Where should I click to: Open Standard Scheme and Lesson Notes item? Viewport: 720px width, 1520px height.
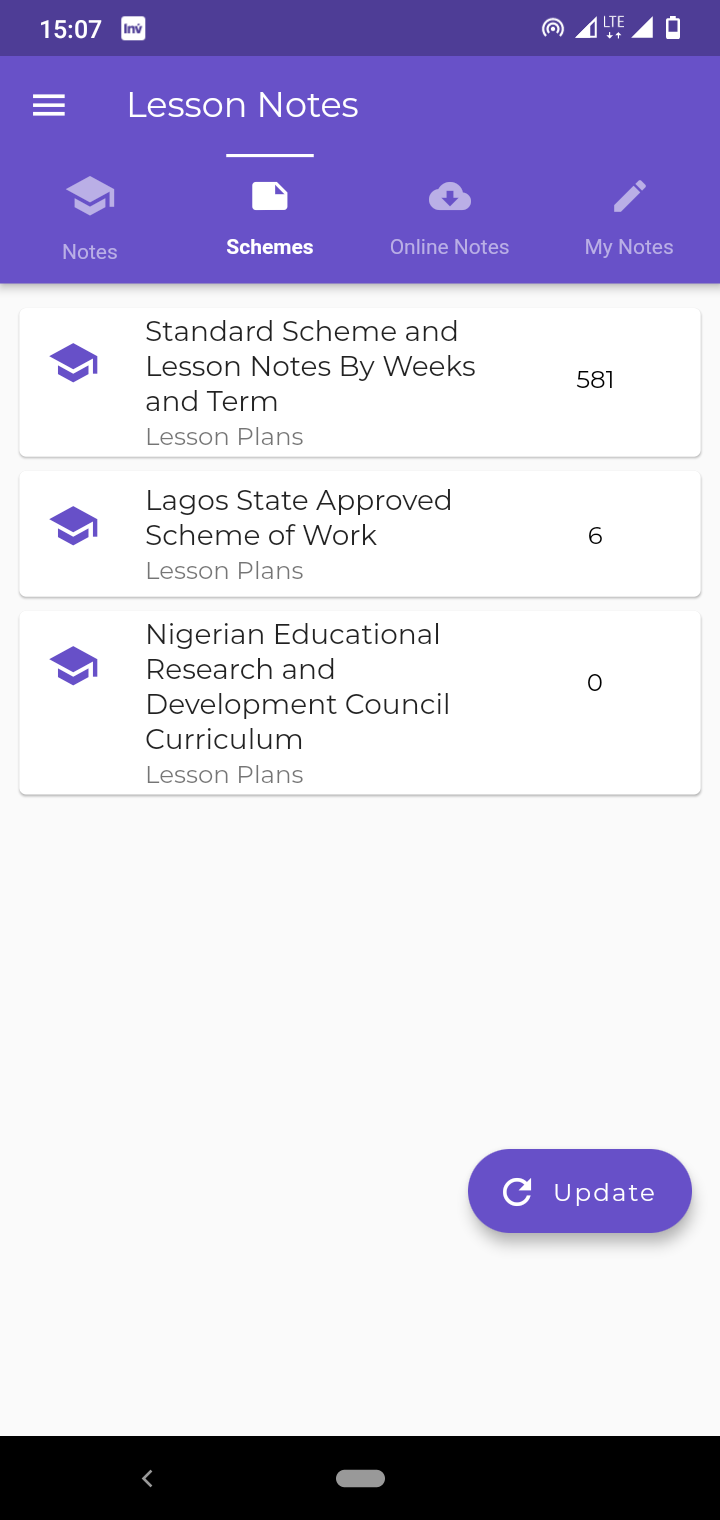[x=360, y=383]
